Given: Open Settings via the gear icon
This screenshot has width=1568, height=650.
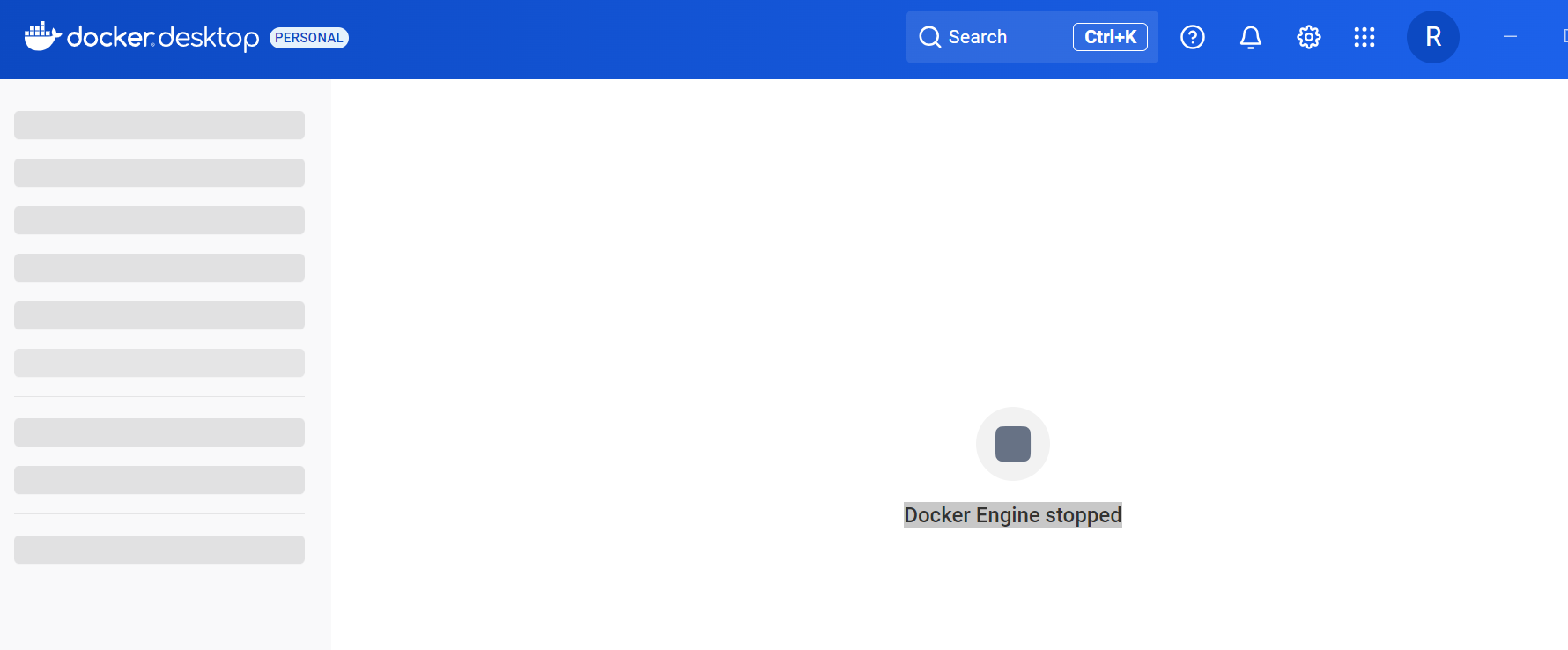Looking at the screenshot, I should [x=1309, y=37].
